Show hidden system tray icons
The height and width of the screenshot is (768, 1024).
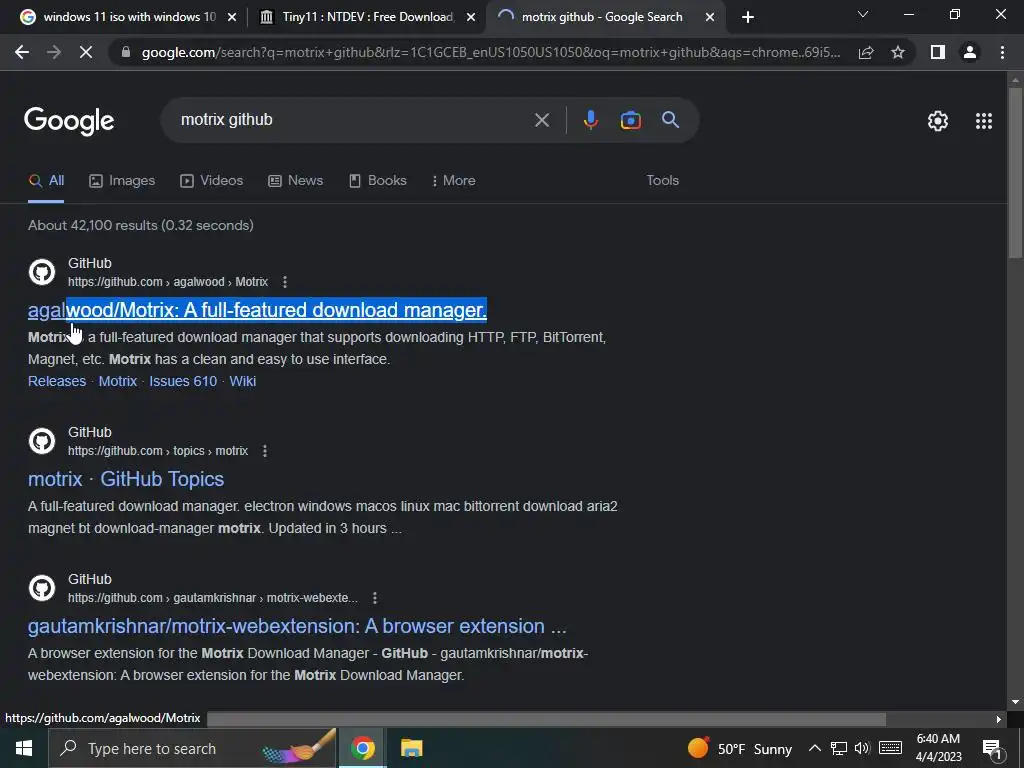[x=814, y=748]
